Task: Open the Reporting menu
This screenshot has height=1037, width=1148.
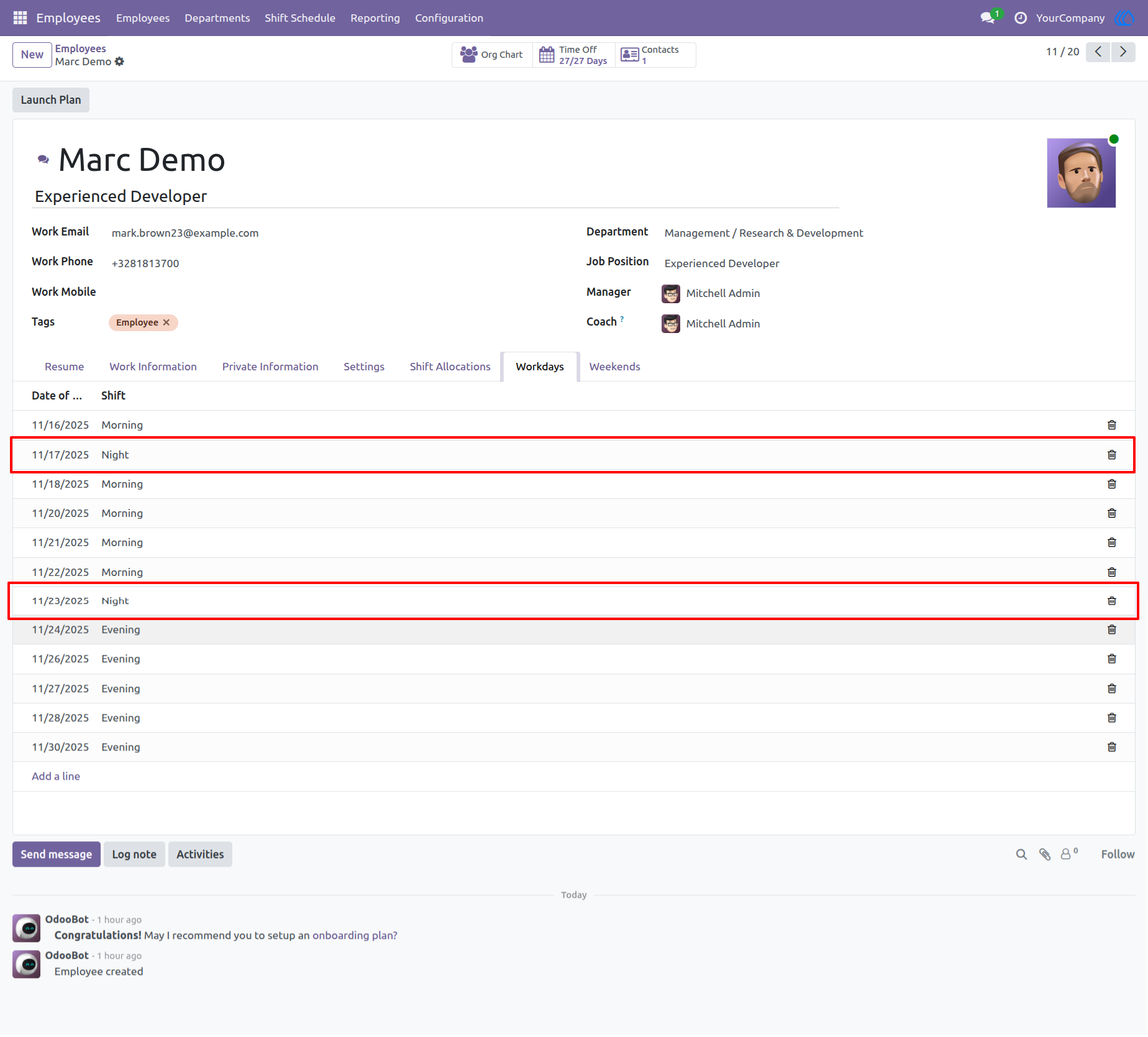Action: pos(375,18)
